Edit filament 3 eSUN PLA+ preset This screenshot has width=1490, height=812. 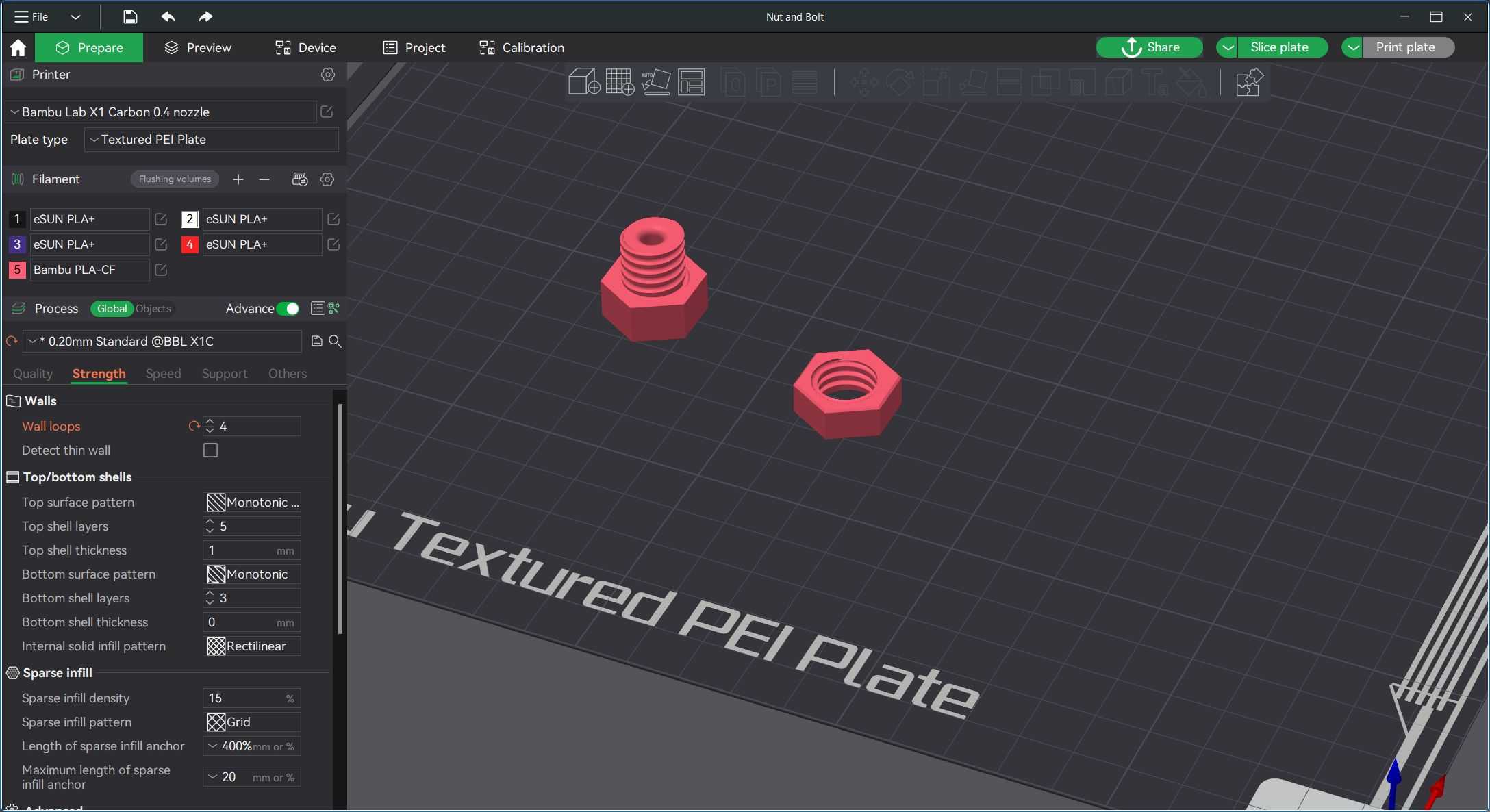point(161,244)
